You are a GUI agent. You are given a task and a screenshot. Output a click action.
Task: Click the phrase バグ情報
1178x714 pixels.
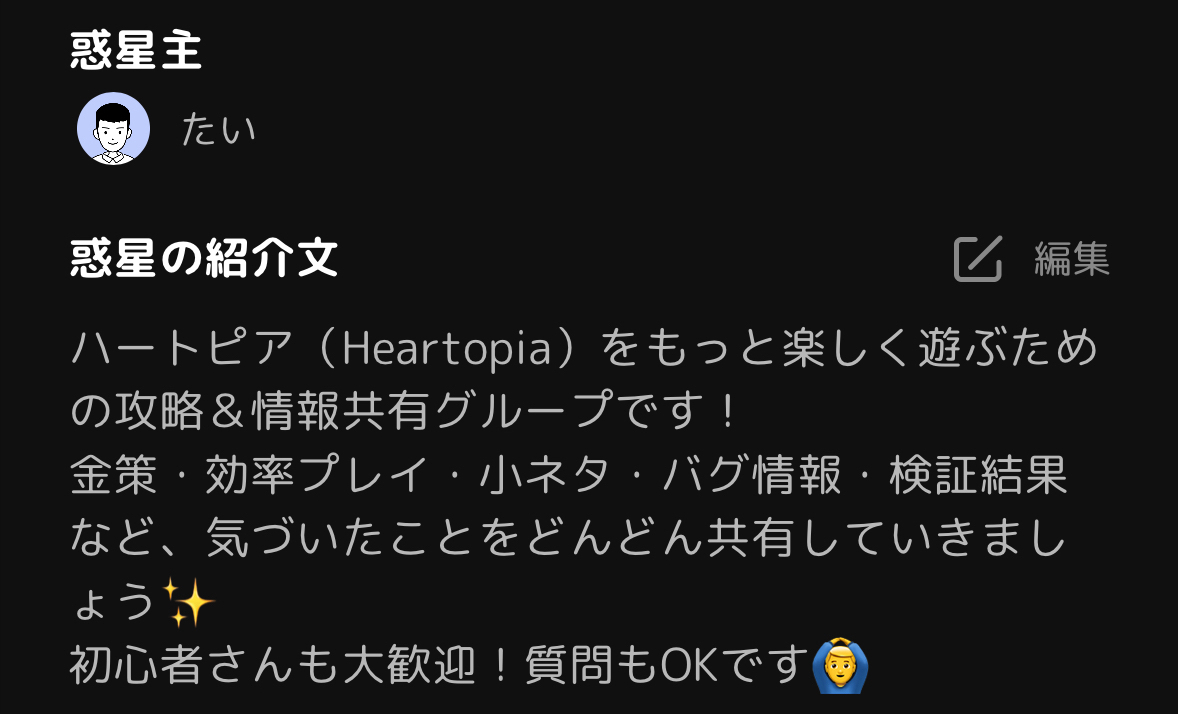(752, 475)
